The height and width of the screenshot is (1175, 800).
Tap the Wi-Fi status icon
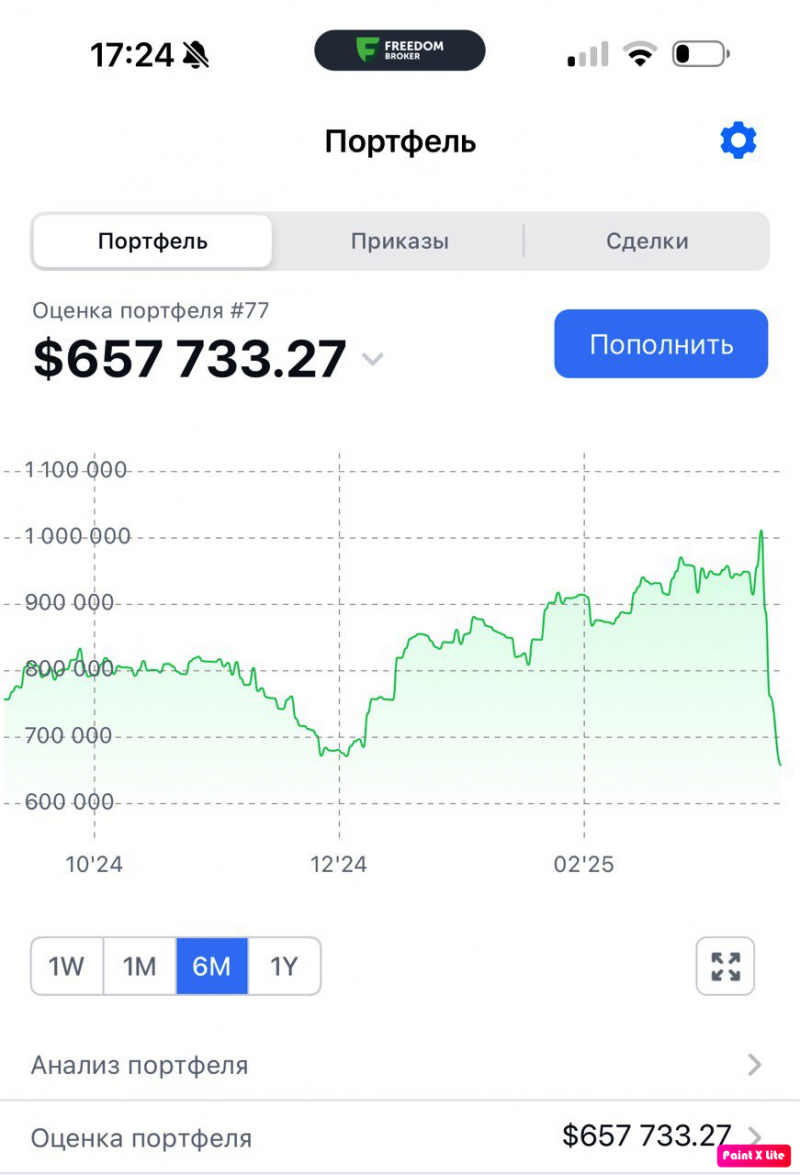coord(637,54)
